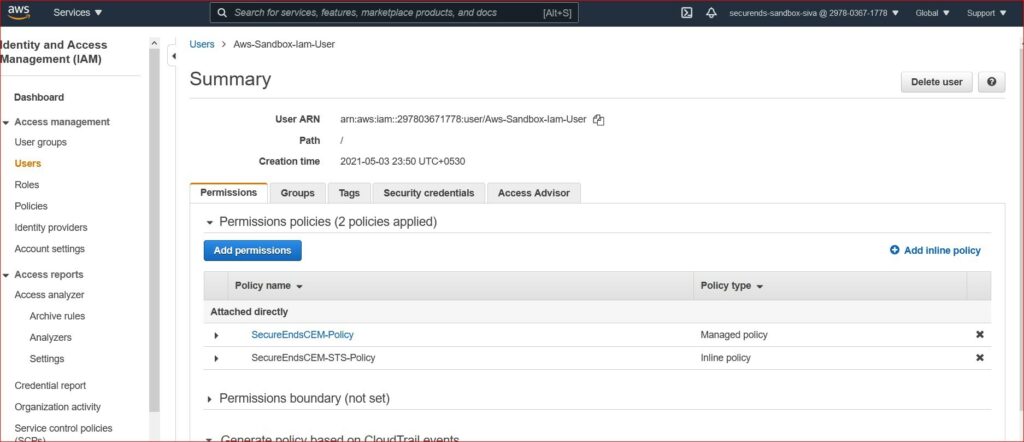
Task: Sort by the Policy type column header
Action: coord(731,286)
